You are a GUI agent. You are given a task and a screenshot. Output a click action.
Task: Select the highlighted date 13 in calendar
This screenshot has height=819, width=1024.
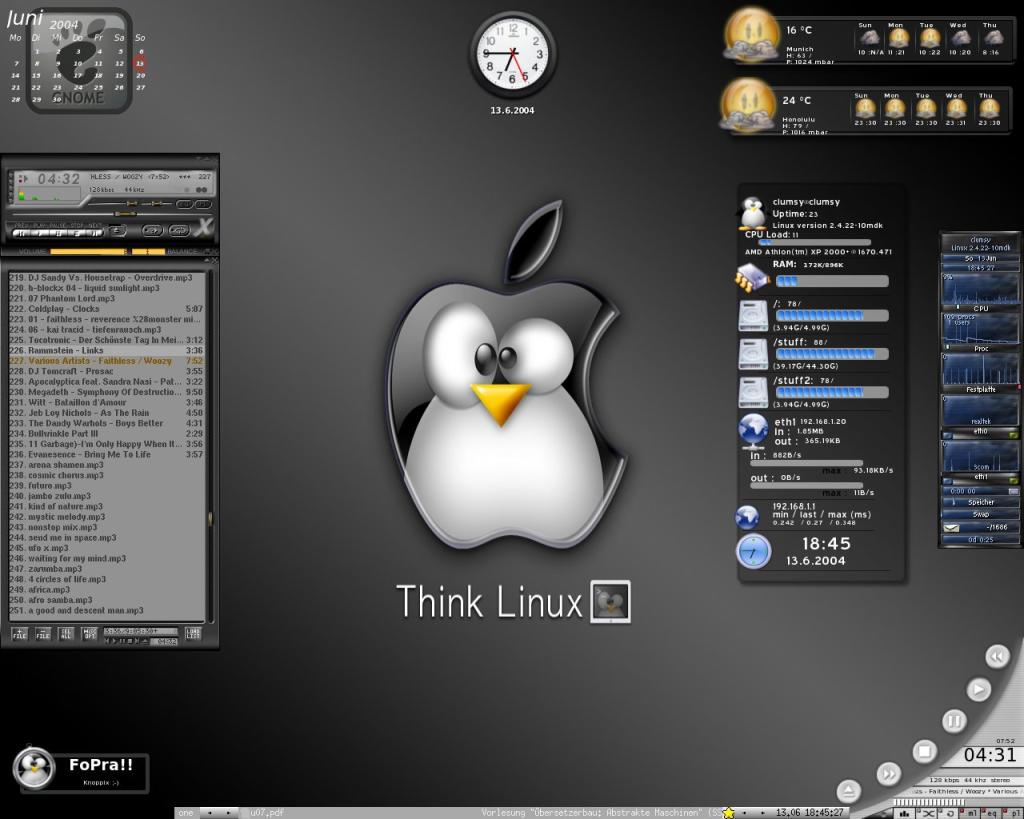140,63
